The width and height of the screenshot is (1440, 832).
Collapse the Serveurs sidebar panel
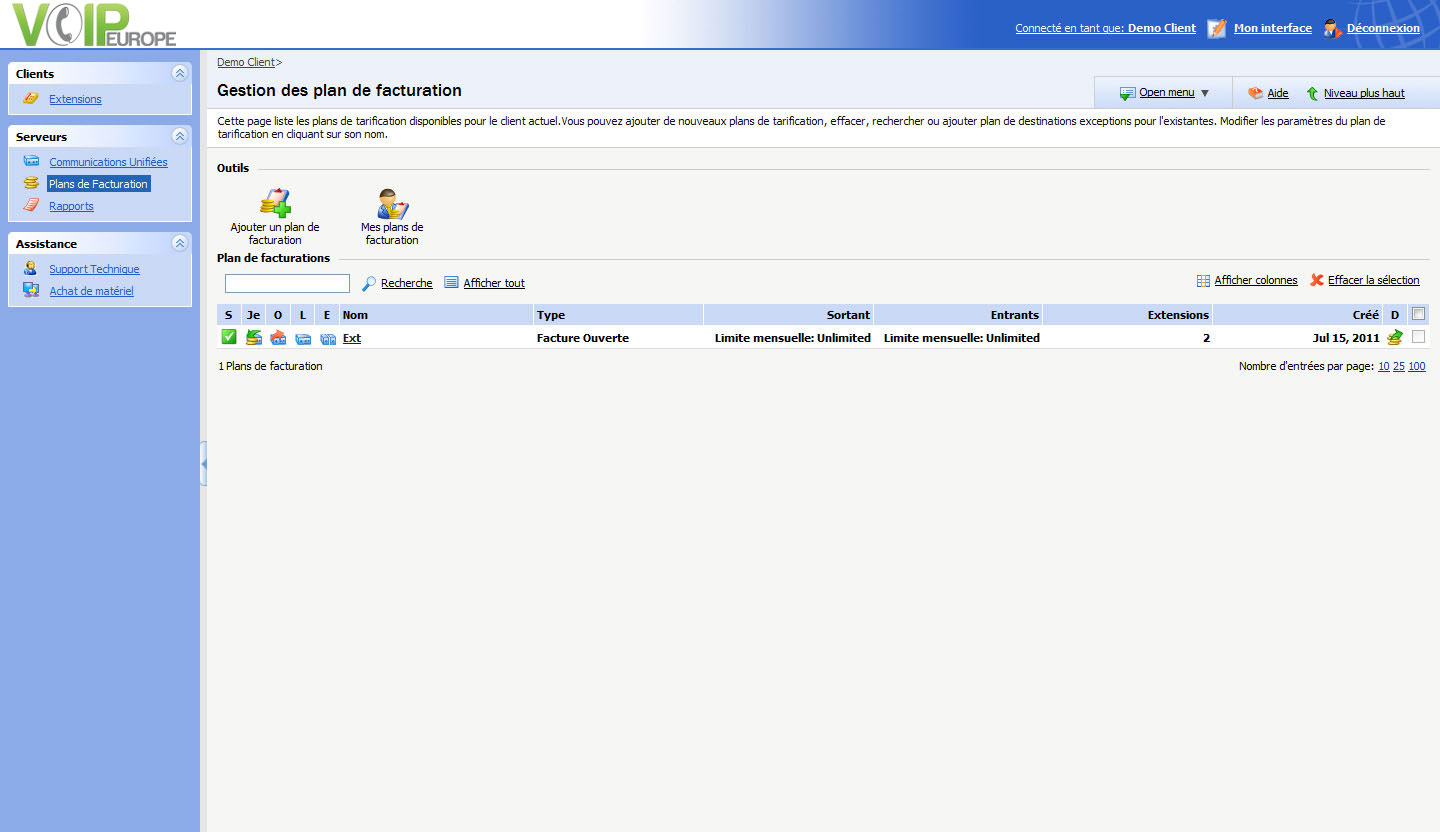[x=179, y=136]
